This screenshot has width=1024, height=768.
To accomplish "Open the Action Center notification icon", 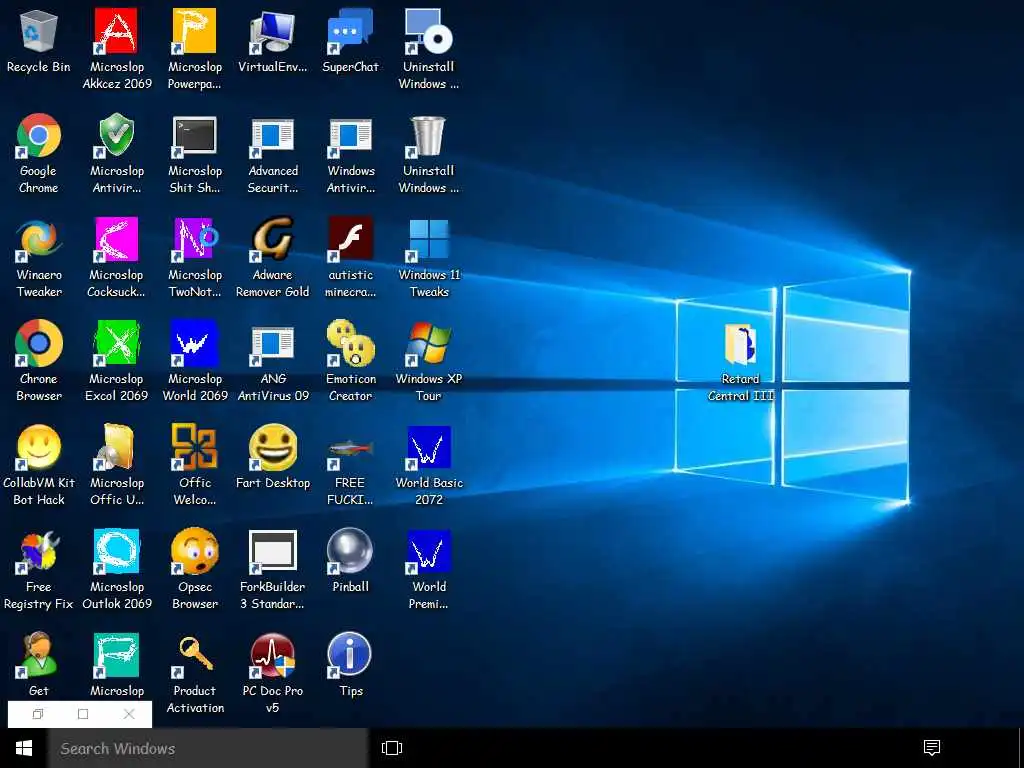I will pos(932,748).
